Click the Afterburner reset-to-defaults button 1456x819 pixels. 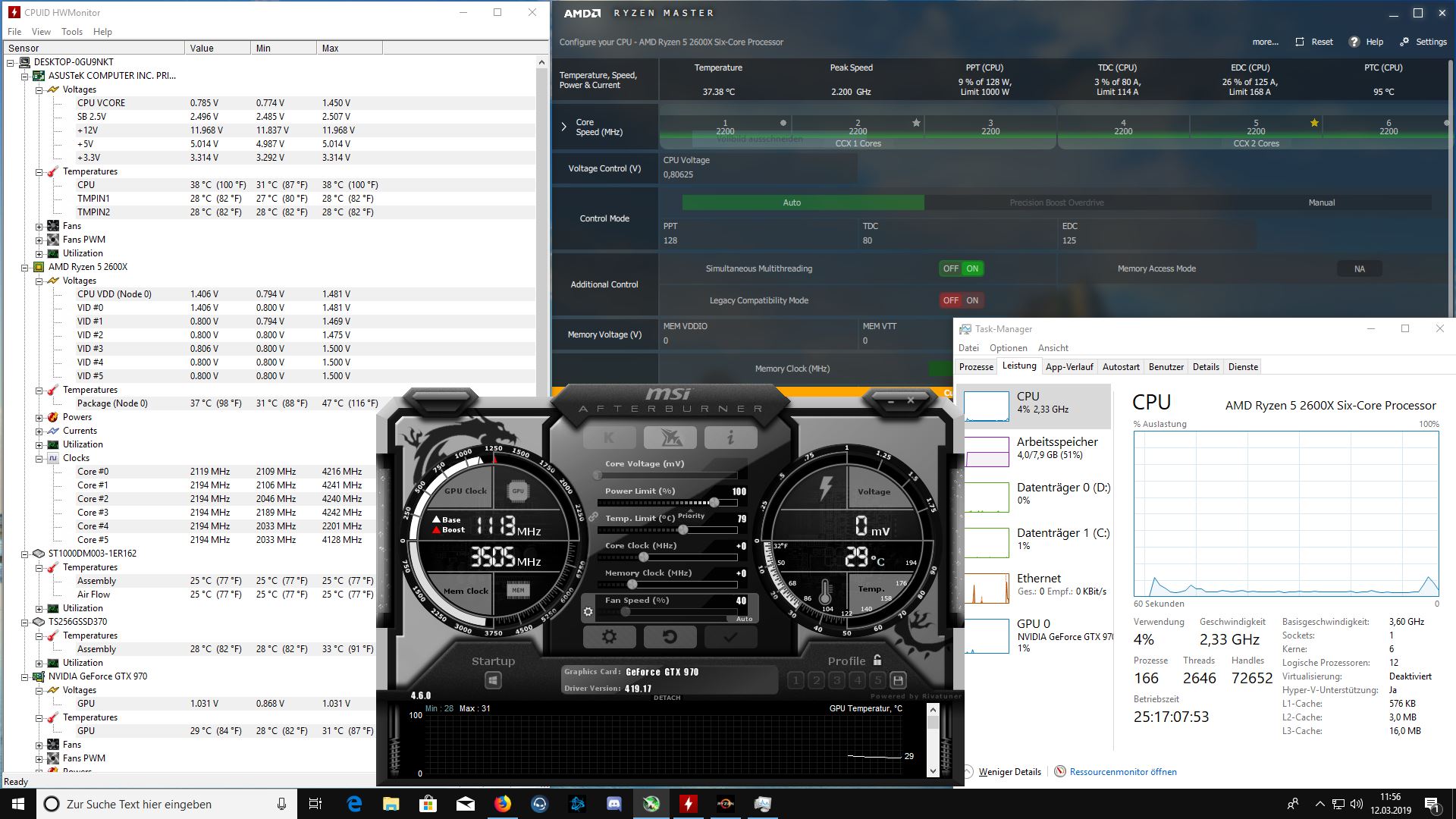670,637
